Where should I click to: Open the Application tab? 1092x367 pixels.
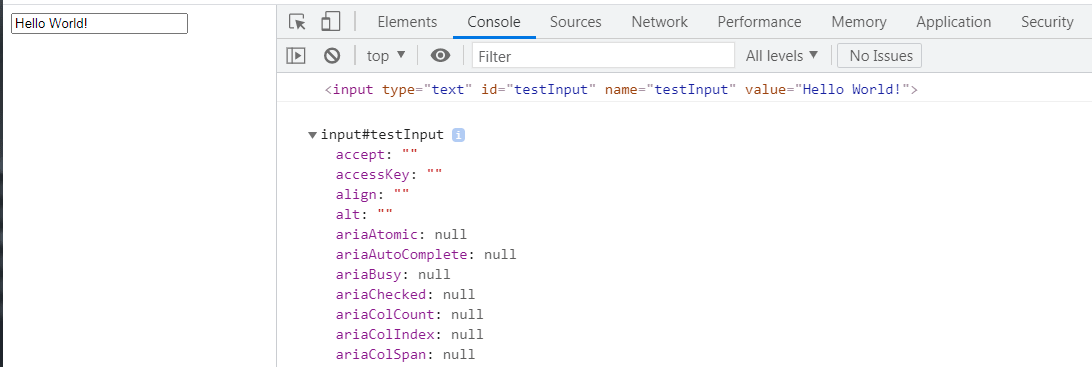[x=953, y=22]
